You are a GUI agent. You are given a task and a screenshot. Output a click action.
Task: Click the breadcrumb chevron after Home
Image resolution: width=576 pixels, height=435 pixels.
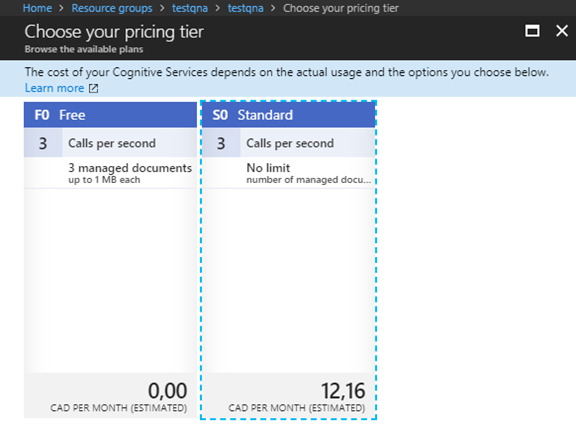pyautogui.click(x=61, y=8)
